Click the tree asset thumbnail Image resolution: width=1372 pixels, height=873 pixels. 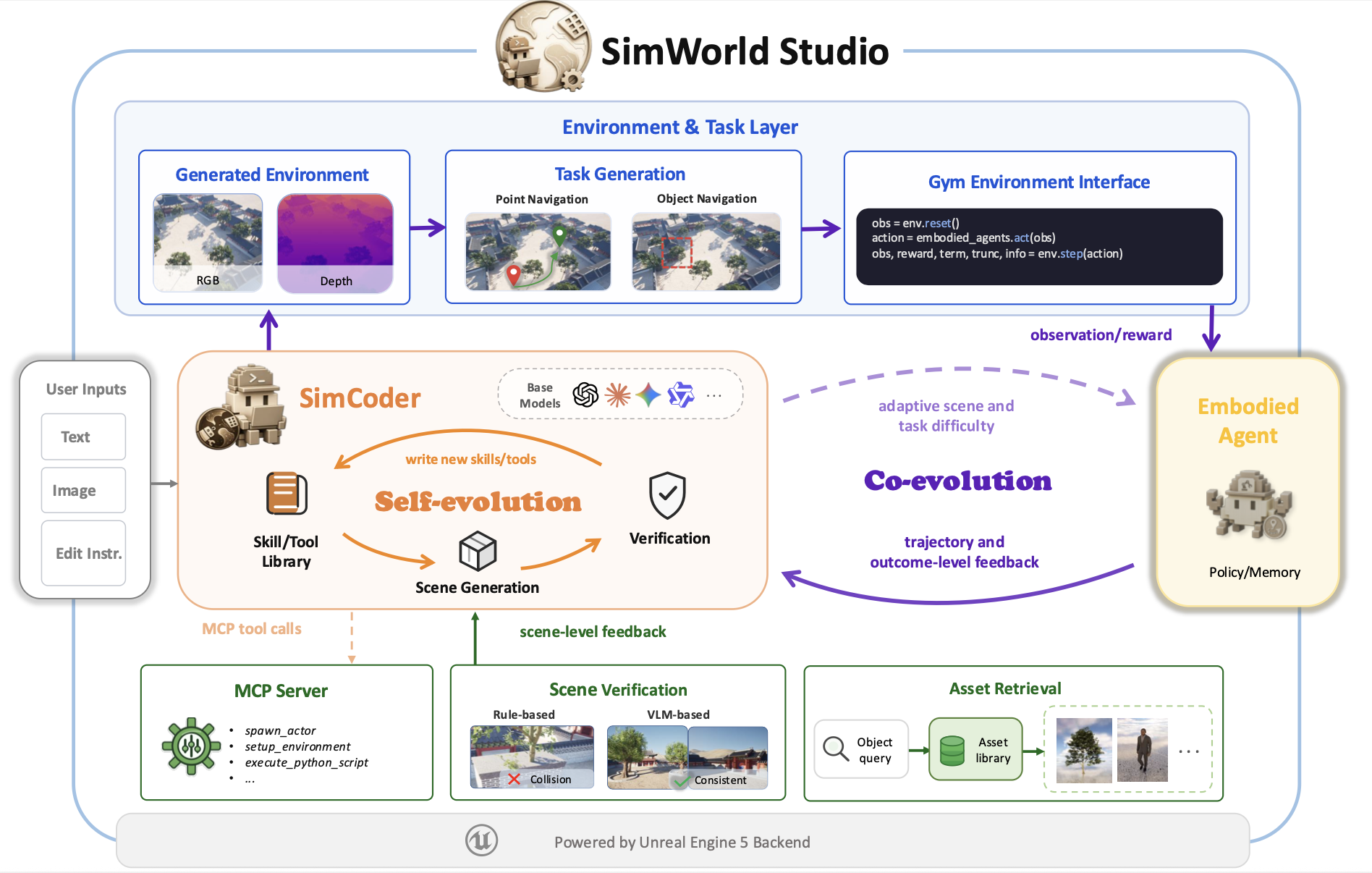tap(1084, 750)
